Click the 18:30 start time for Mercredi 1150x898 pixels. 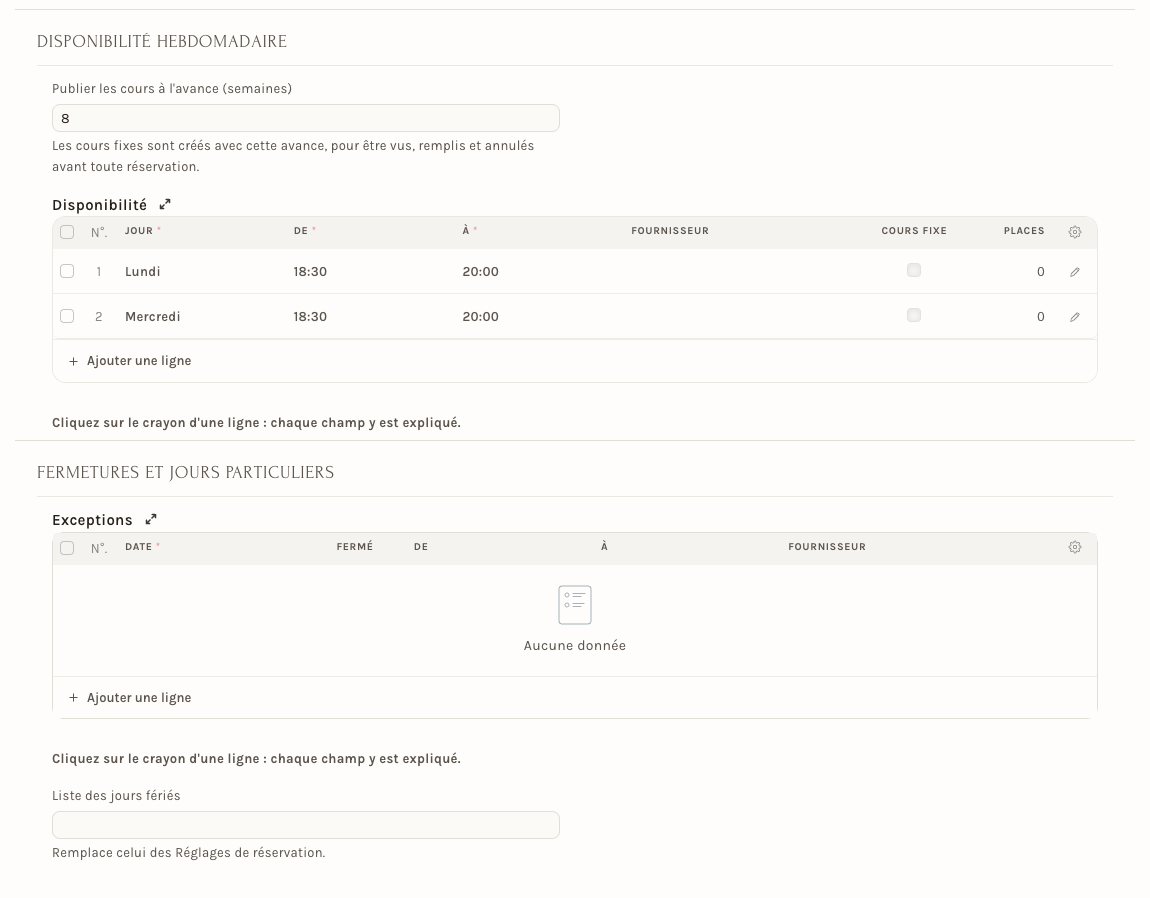point(310,316)
